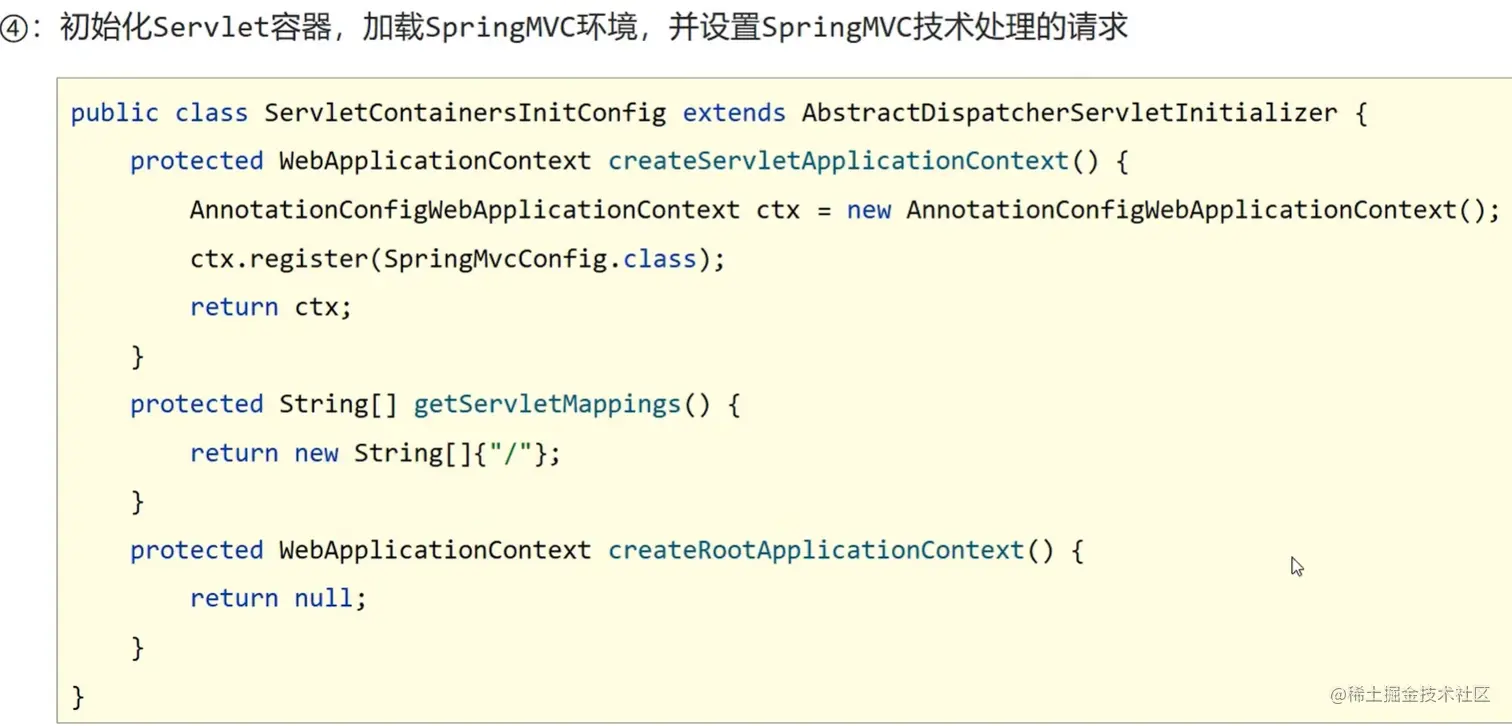Click AbstractDispatcherServletInitializer in the extends clause
This screenshot has width=1512, height=726.
pyautogui.click(x=1069, y=113)
